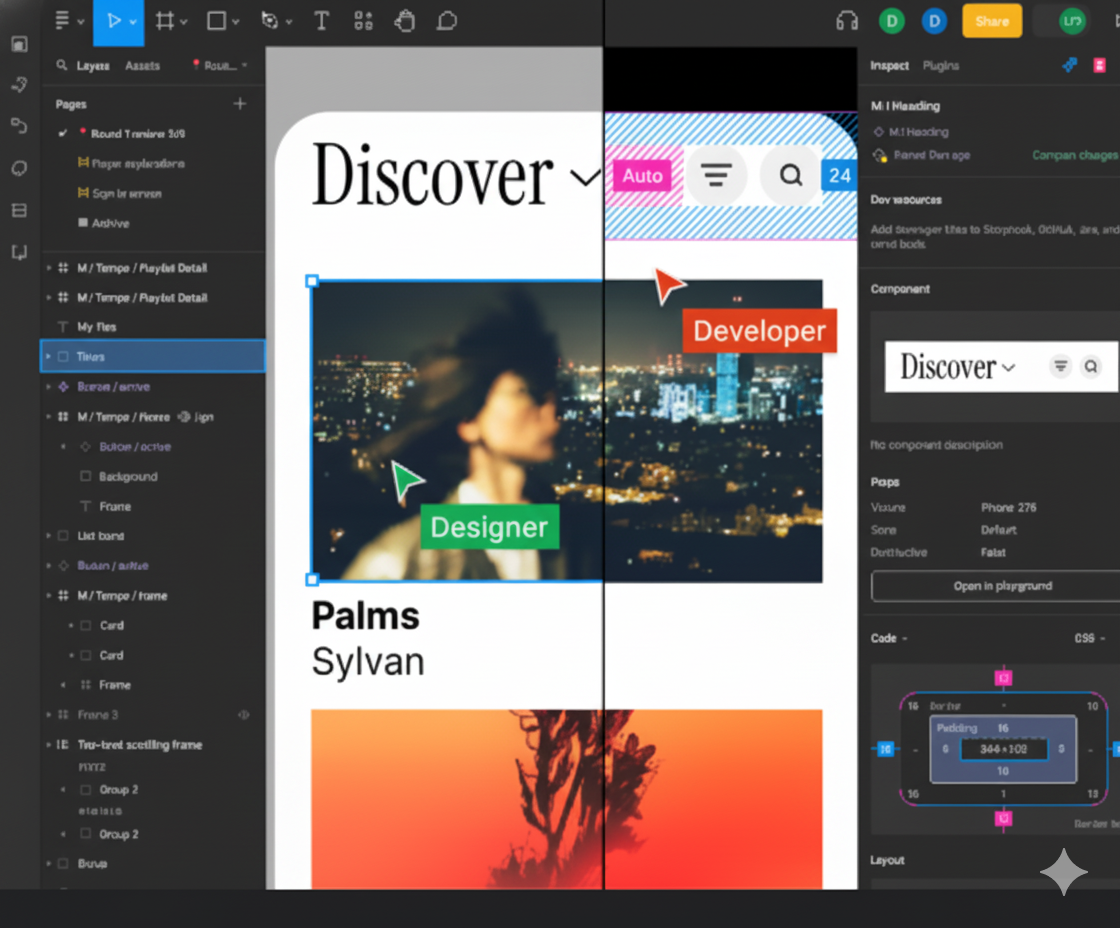Image resolution: width=1120 pixels, height=928 pixels.
Task: Click the Share button
Action: click(991, 20)
